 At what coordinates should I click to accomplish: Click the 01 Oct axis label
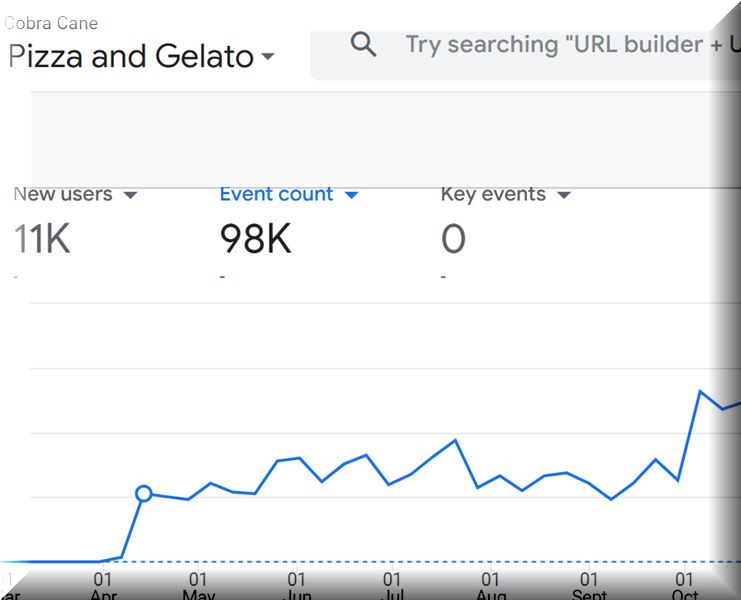click(685, 585)
